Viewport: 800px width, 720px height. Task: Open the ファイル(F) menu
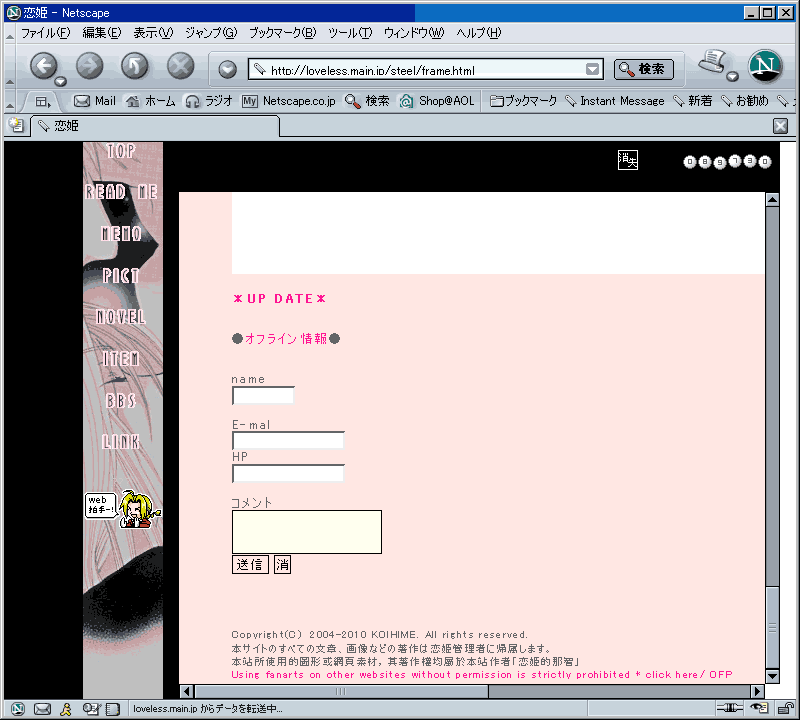click(x=45, y=33)
